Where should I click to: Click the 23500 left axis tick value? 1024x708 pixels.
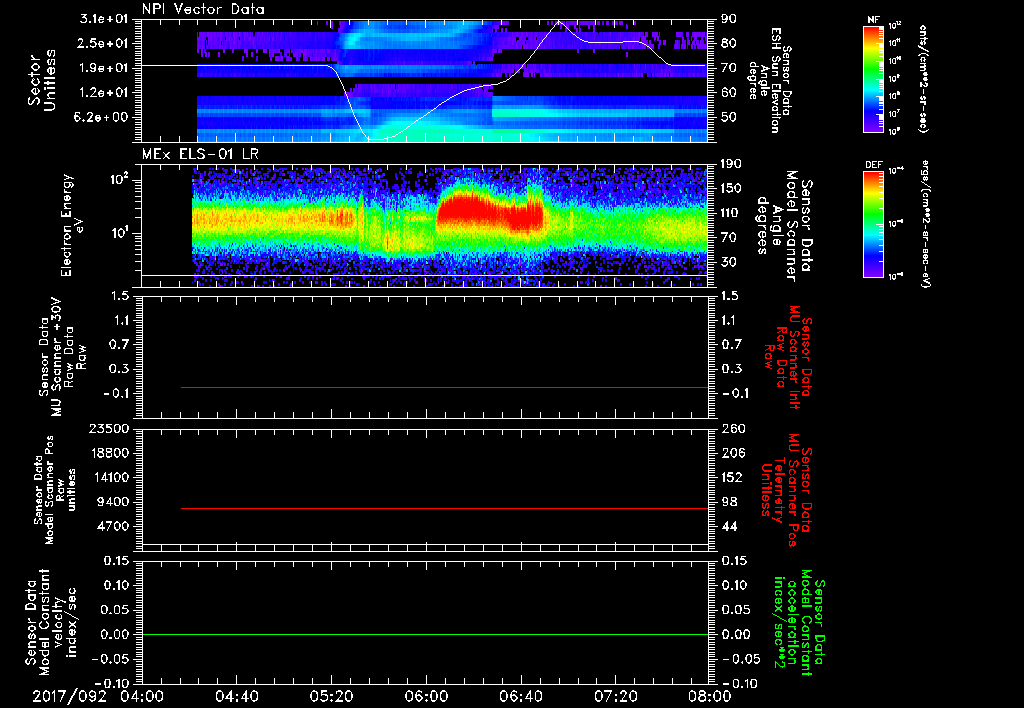[x=112, y=429]
